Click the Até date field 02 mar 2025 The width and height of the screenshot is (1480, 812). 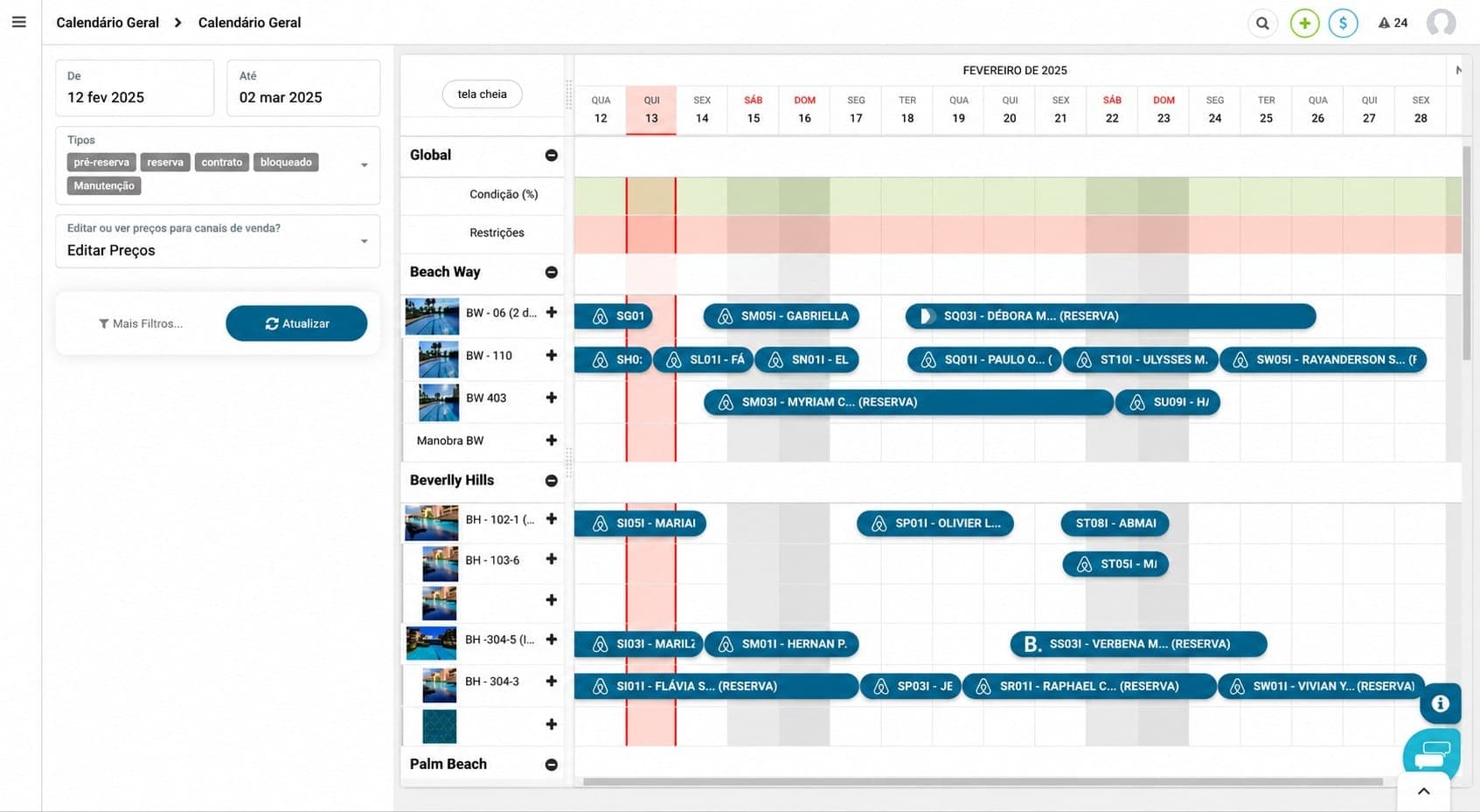[x=303, y=87]
